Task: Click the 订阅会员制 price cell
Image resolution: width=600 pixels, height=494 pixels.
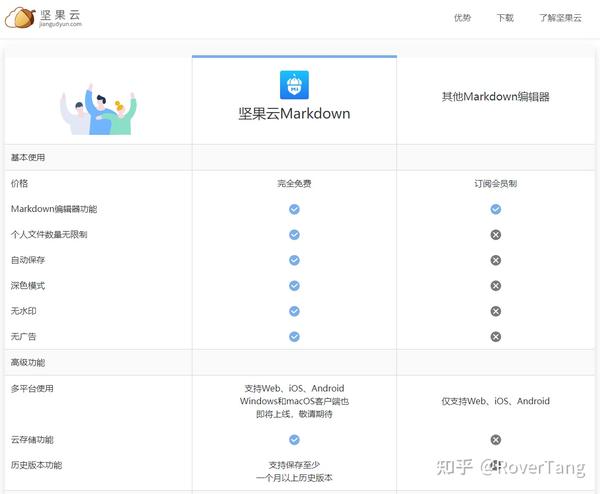Action: (x=496, y=184)
